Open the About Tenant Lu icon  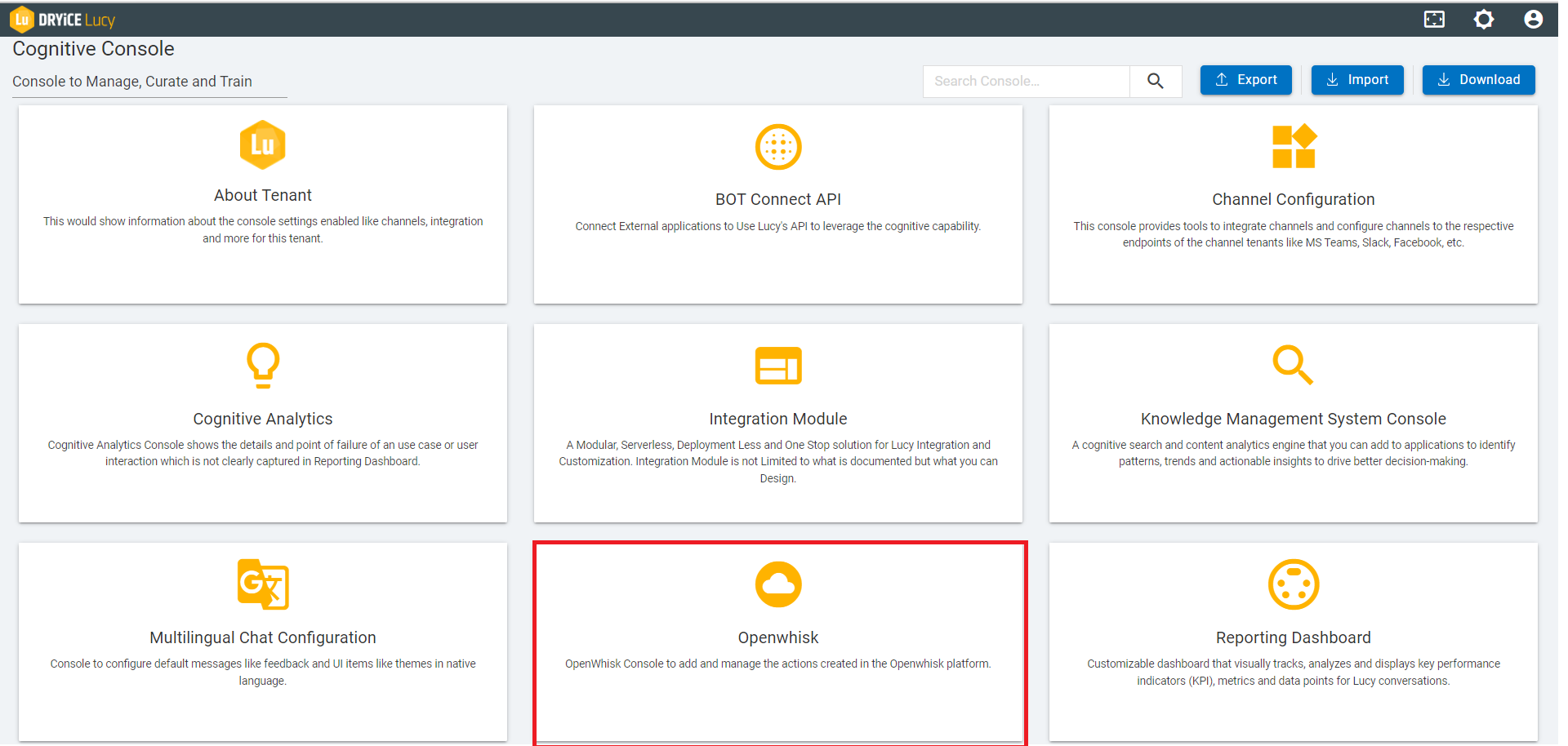click(x=262, y=144)
